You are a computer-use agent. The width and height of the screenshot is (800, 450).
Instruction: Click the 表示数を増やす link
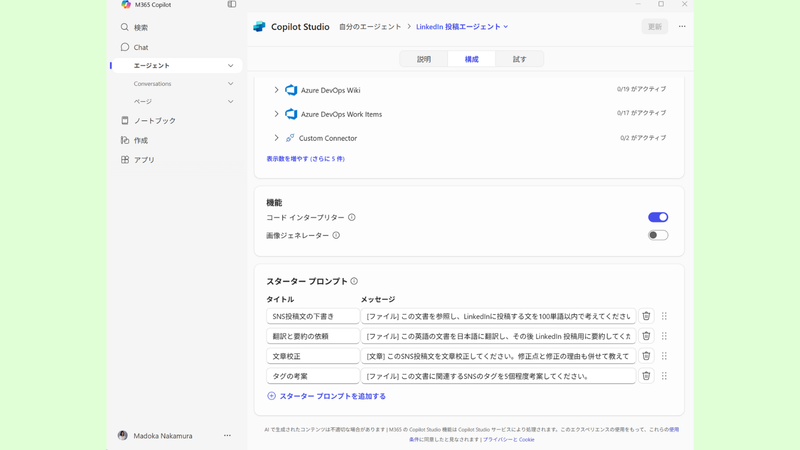[305, 159]
